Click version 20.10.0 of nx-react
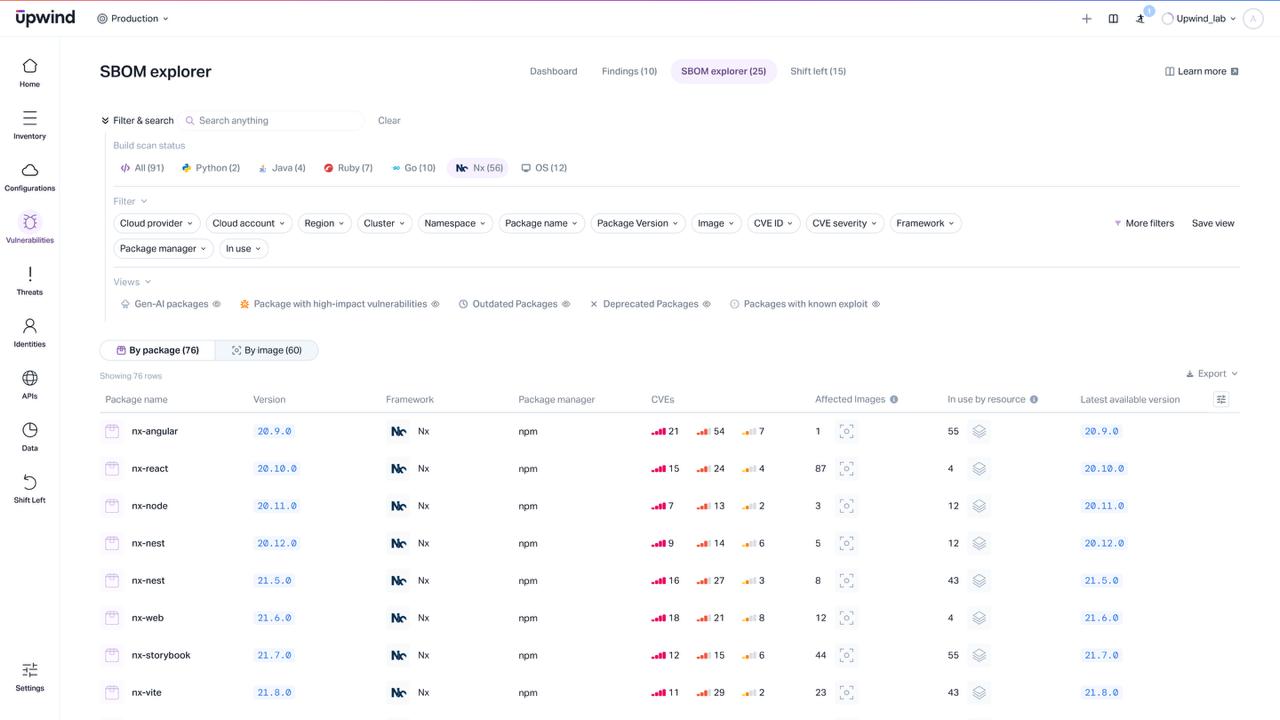The height and width of the screenshot is (720, 1280). click(x=277, y=468)
